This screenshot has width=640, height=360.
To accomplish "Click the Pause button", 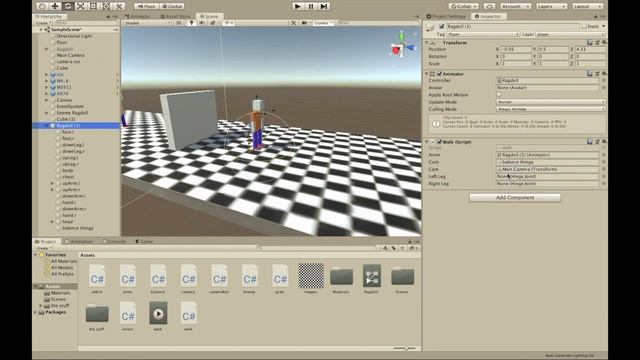I will click(311, 6).
